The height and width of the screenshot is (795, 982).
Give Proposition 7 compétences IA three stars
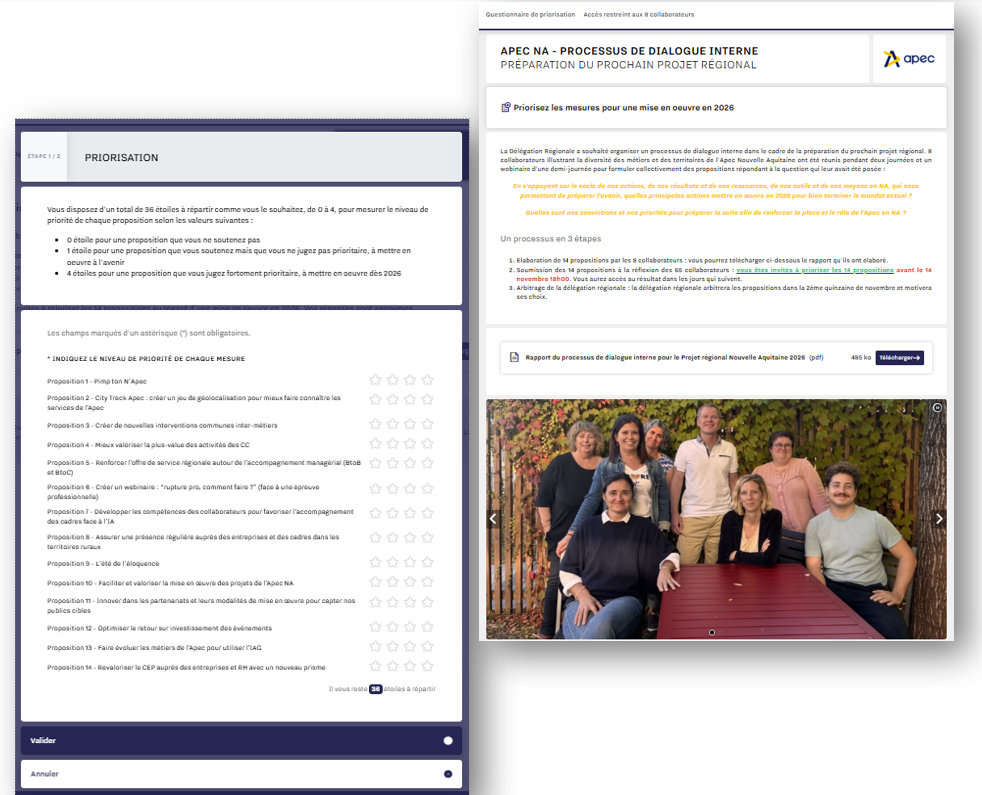(410, 513)
